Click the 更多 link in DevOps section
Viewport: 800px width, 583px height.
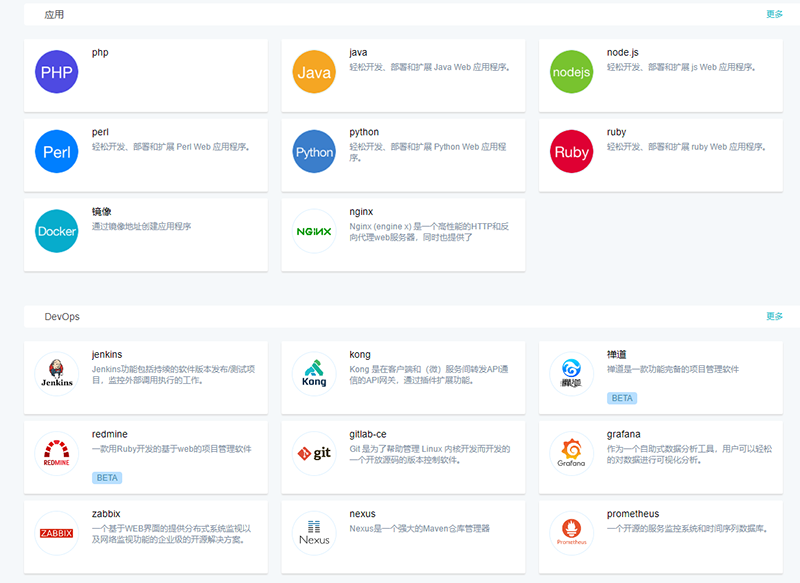pyautogui.click(x=774, y=316)
